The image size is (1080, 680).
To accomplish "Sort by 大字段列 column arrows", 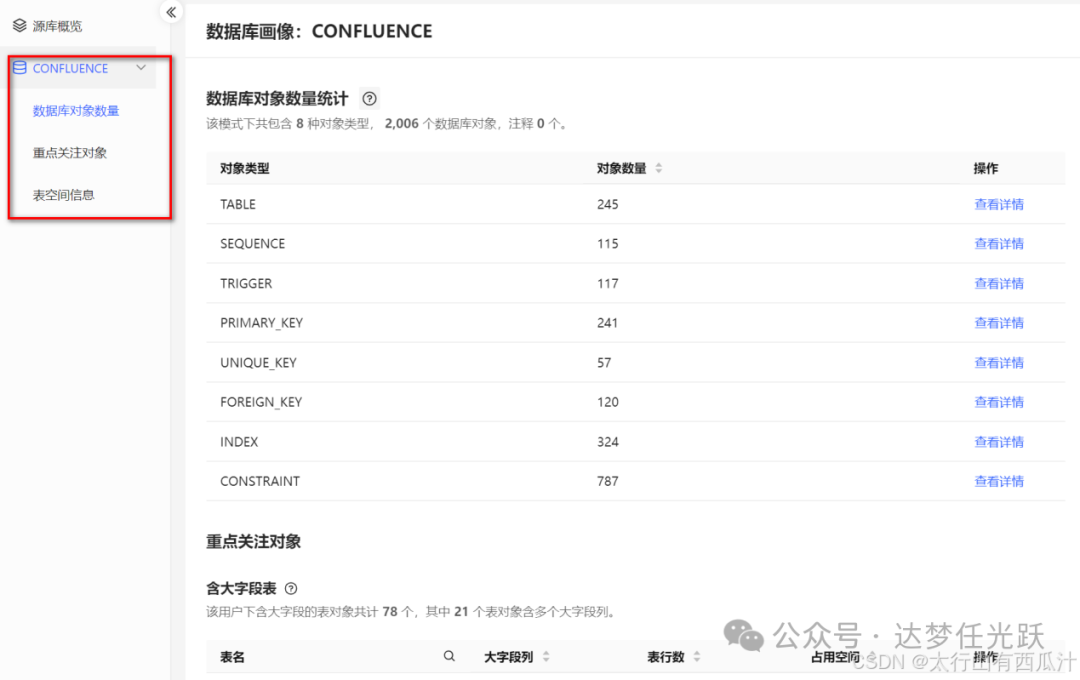I will point(546,657).
